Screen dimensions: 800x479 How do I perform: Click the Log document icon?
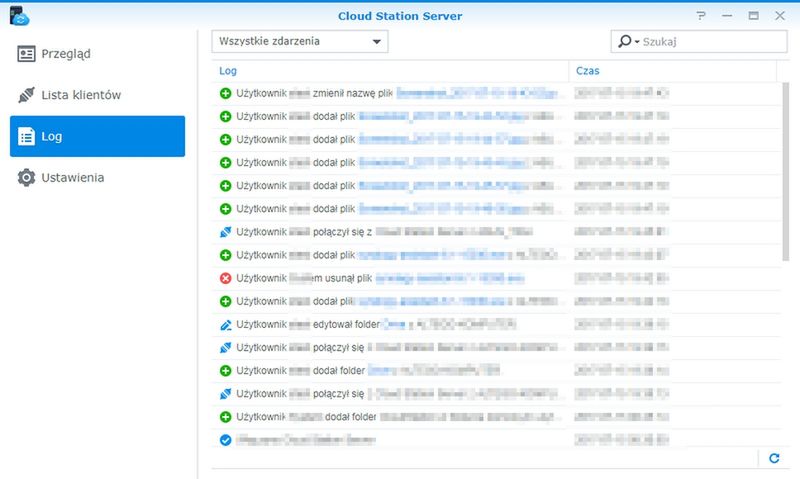pyautogui.click(x=26, y=136)
